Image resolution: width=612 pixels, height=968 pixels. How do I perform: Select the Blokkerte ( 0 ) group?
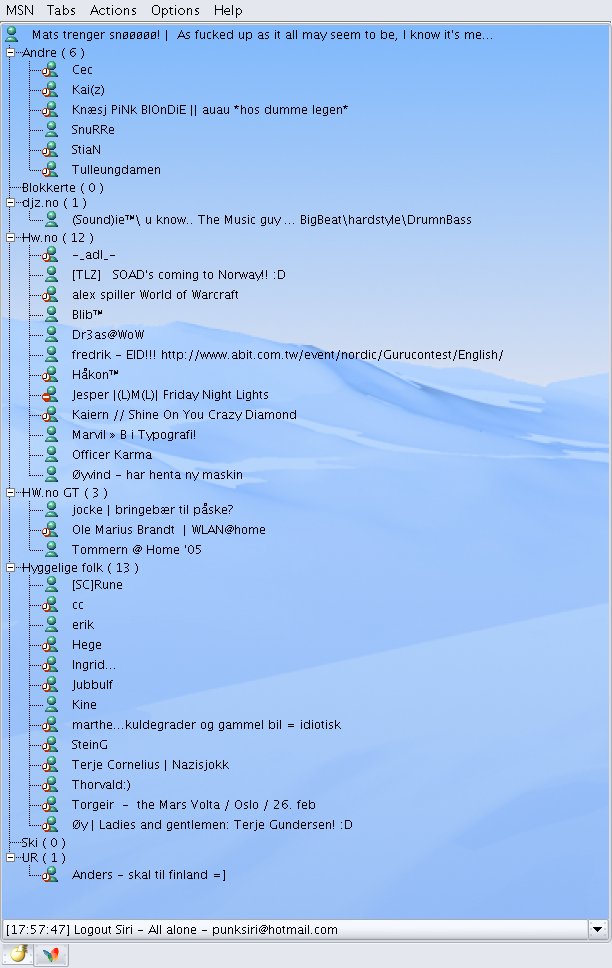coord(62,188)
